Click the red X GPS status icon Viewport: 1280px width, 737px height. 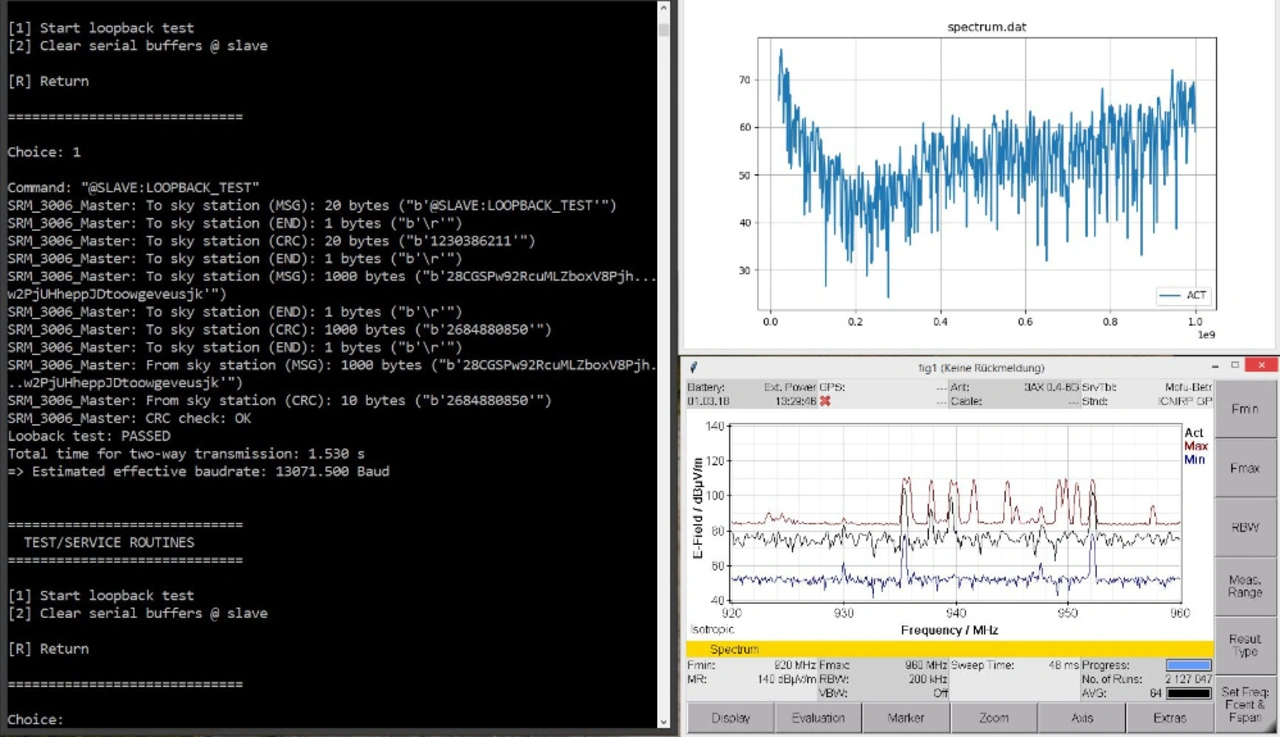825,401
